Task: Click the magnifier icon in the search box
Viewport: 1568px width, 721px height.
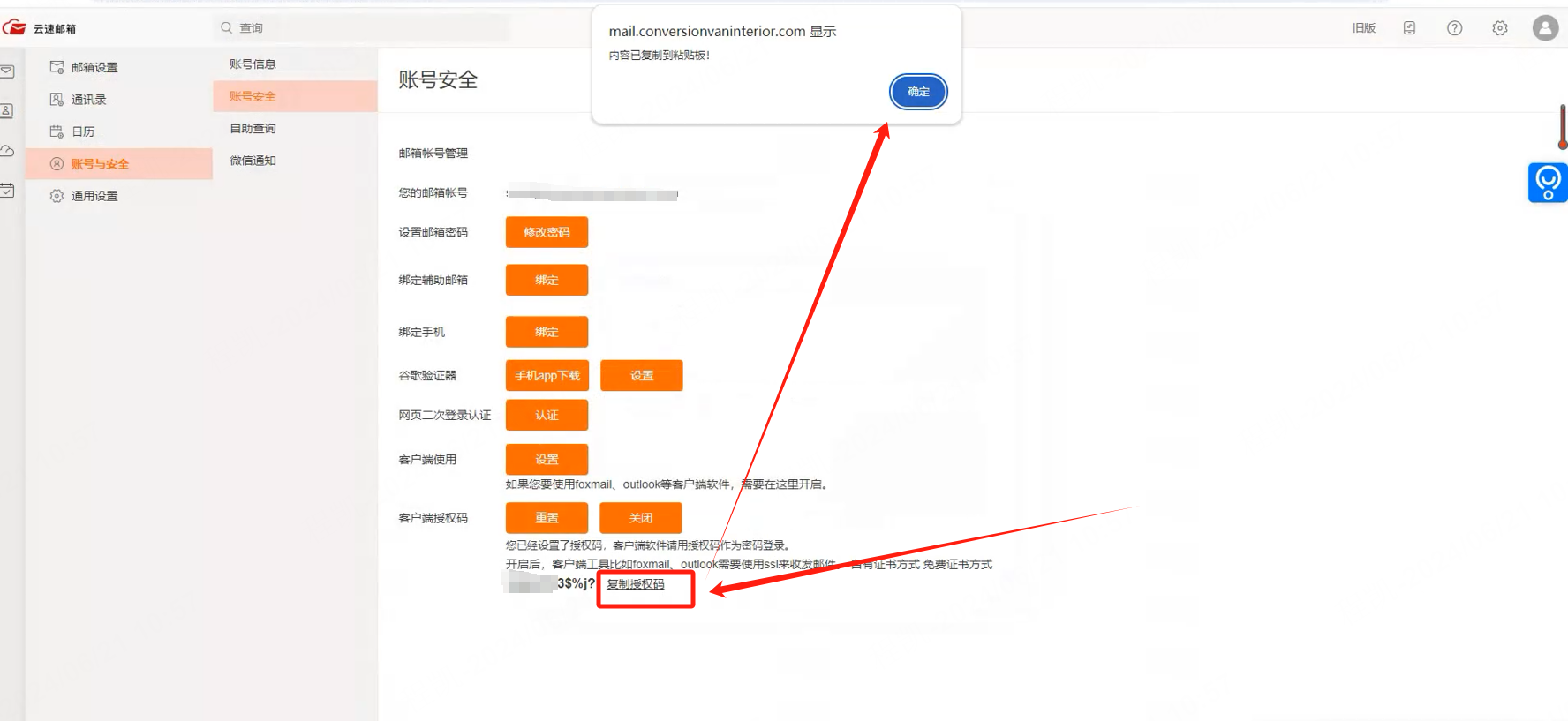Action: (x=227, y=27)
